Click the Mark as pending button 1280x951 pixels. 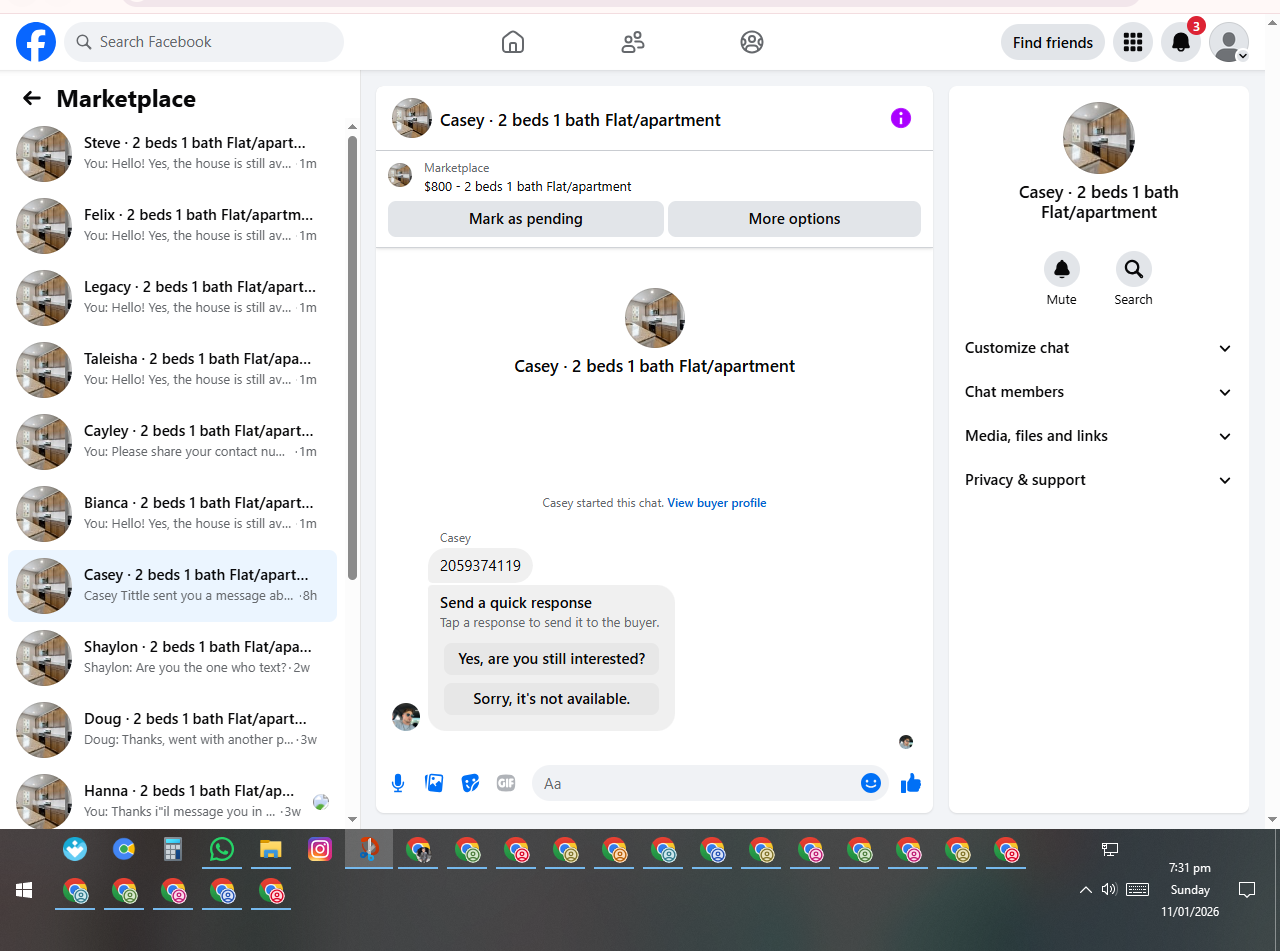coord(526,219)
